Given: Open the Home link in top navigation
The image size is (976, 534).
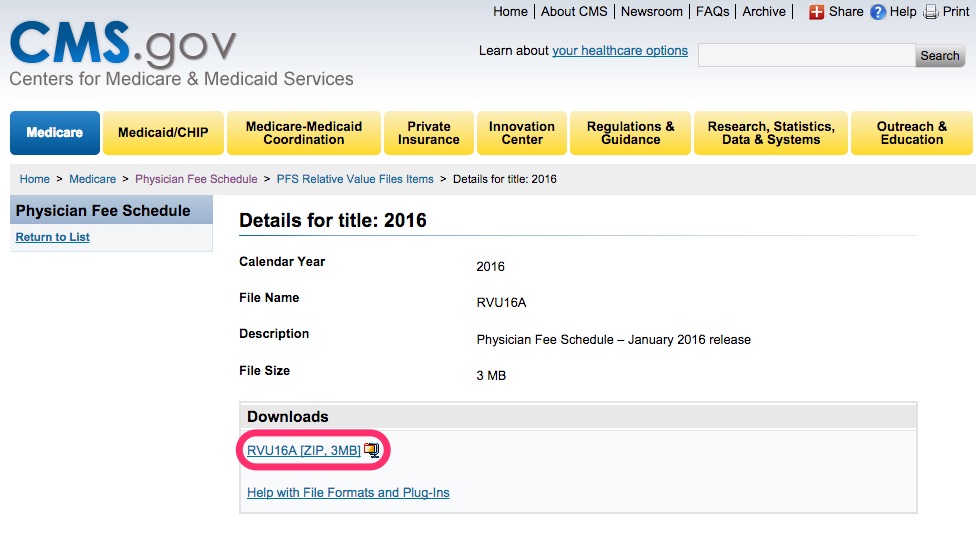Looking at the screenshot, I should point(510,12).
